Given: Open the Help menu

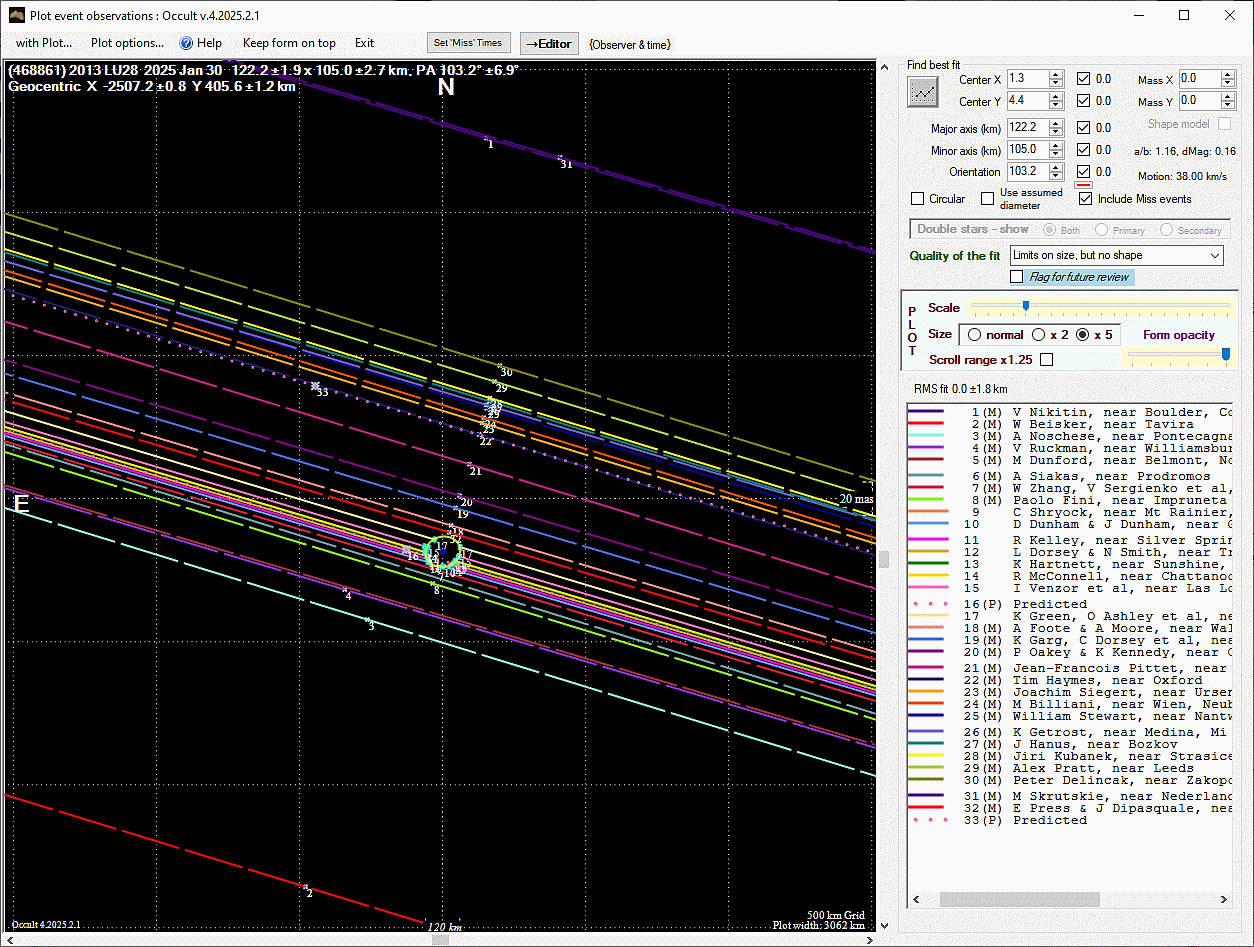Looking at the screenshot, I should click(x=209, y=43).
